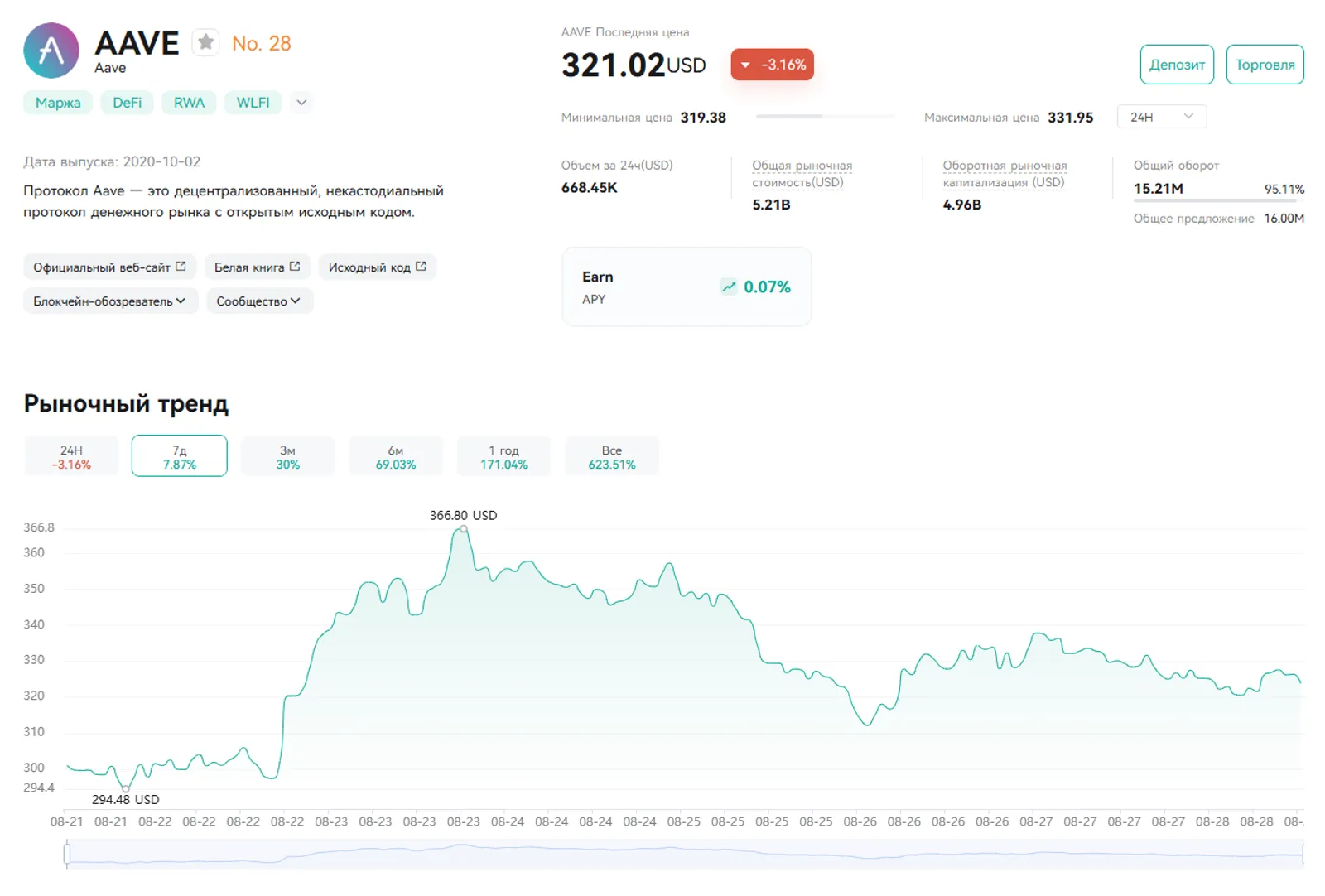The image size is (1325, 896).
Task: Open the 24H price range dropdown
Action: [1162, 117]
